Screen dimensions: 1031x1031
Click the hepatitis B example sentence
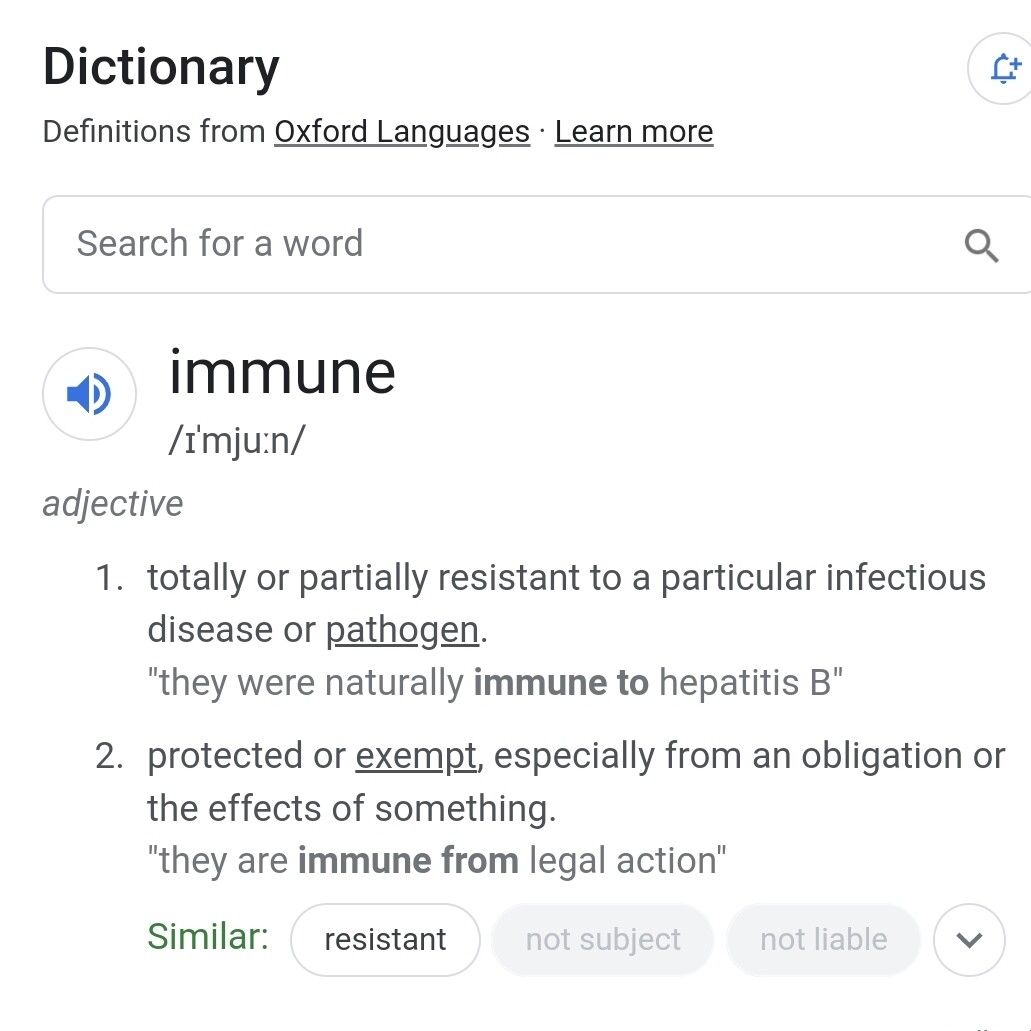(x=495, y=682)
